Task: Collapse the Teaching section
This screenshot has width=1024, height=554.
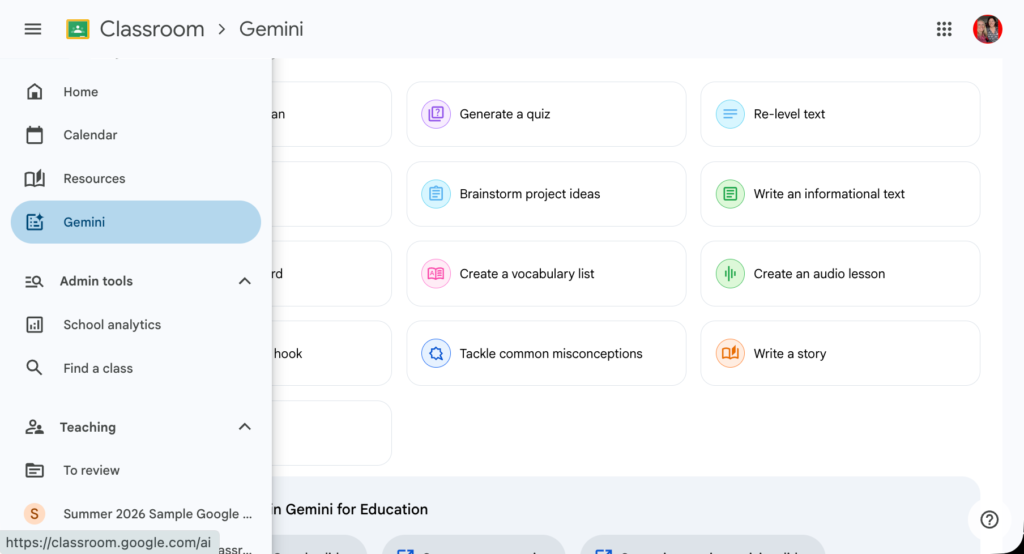Action: point(245,427)
